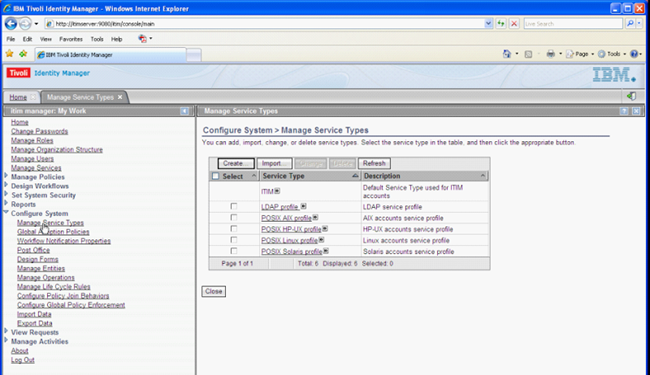Click the Refresh page icon beside address bar
This screenshot has width=650, height=375.
(501, 24)
